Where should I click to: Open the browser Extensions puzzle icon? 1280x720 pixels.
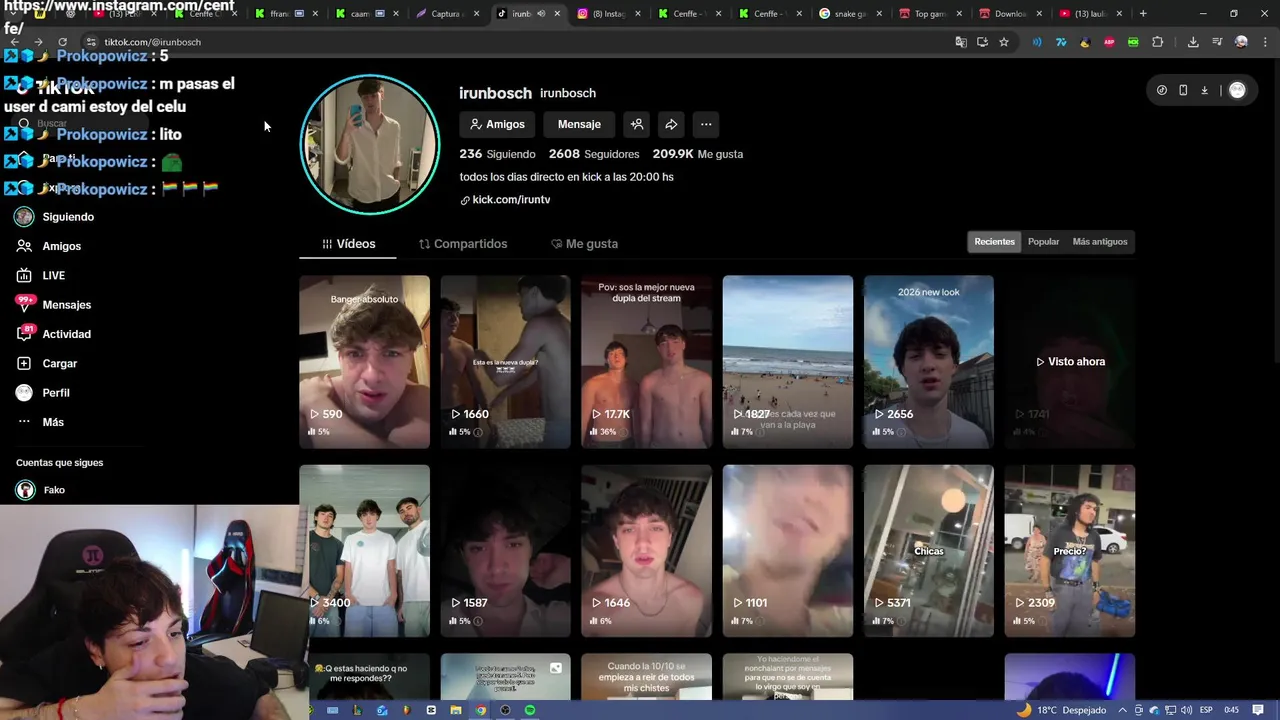(x=1158, y=42)
